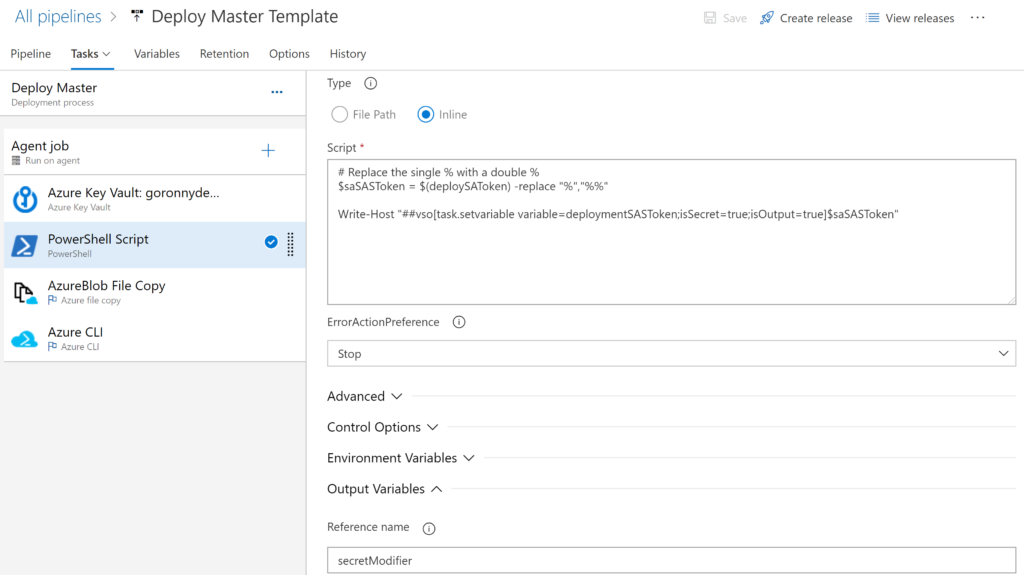Click the PowerShell Script drag handle dots
This screenshot has height=575, width=1024.
[x=291, y=244]
